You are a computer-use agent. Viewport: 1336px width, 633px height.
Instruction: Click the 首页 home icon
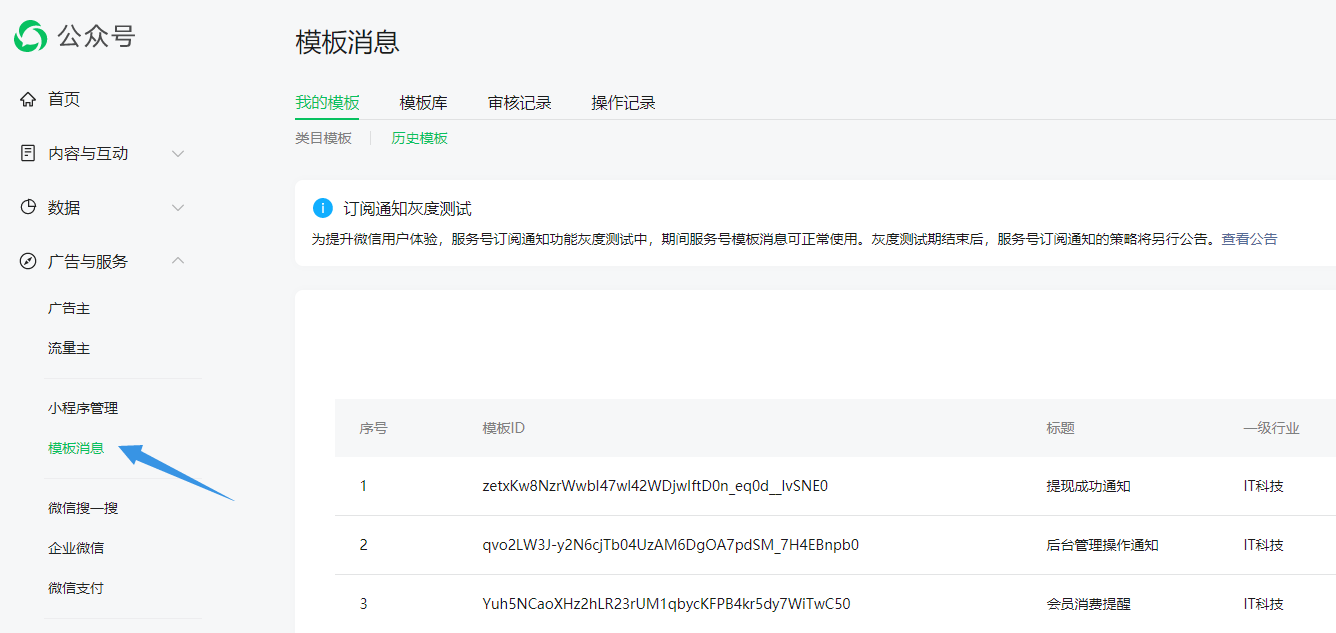click(28, 99)
